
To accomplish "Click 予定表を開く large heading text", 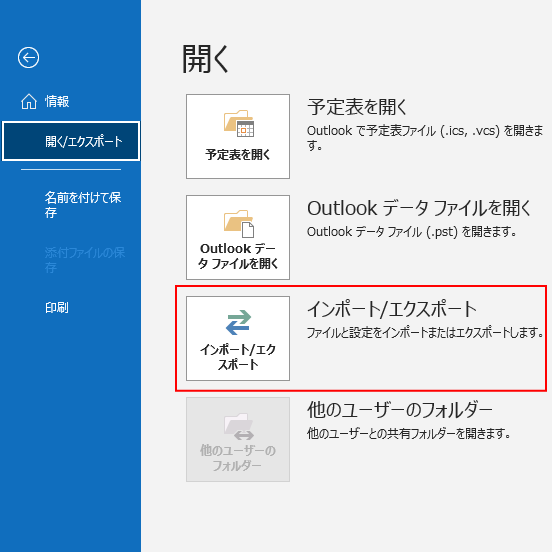I will click(357, 107).
